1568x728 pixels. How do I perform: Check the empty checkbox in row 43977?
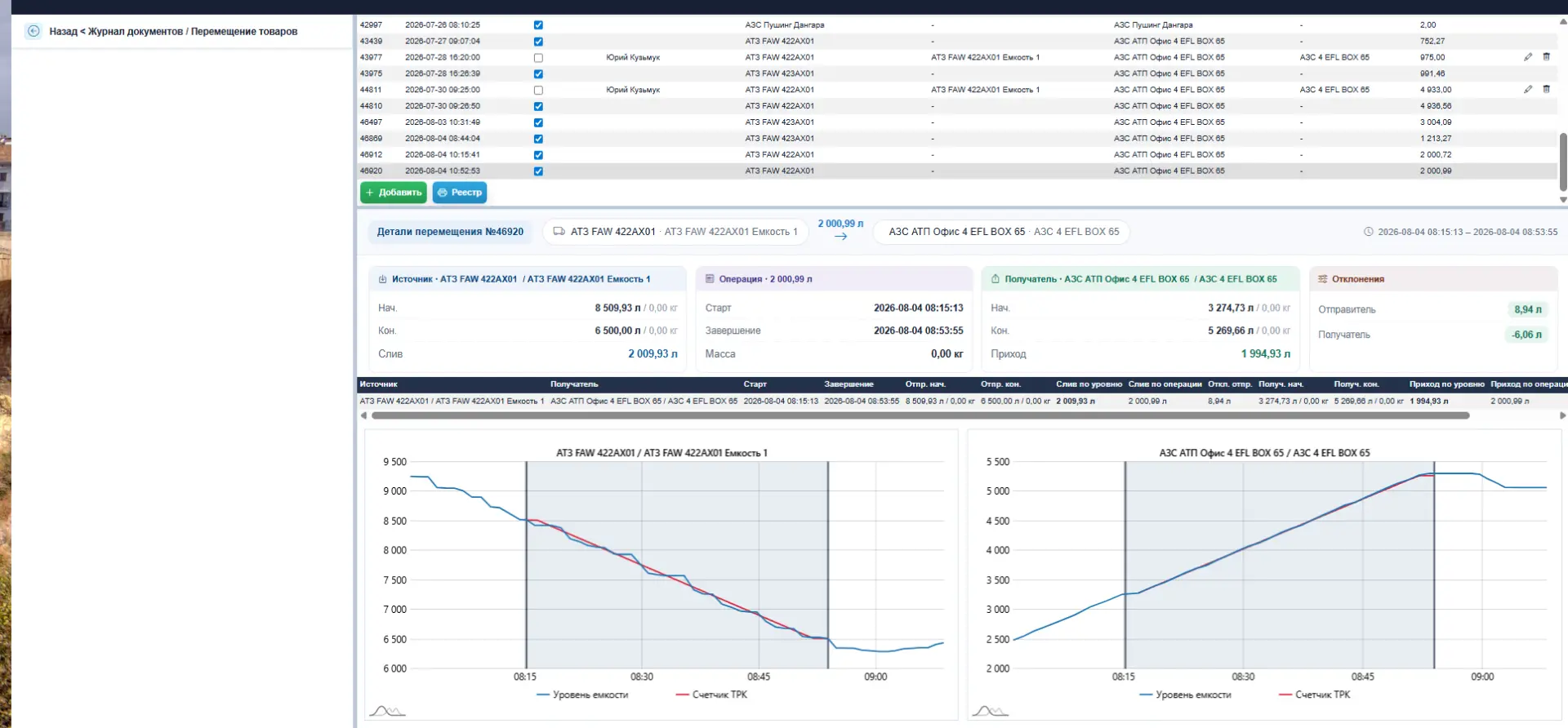[x=538, y=58]
